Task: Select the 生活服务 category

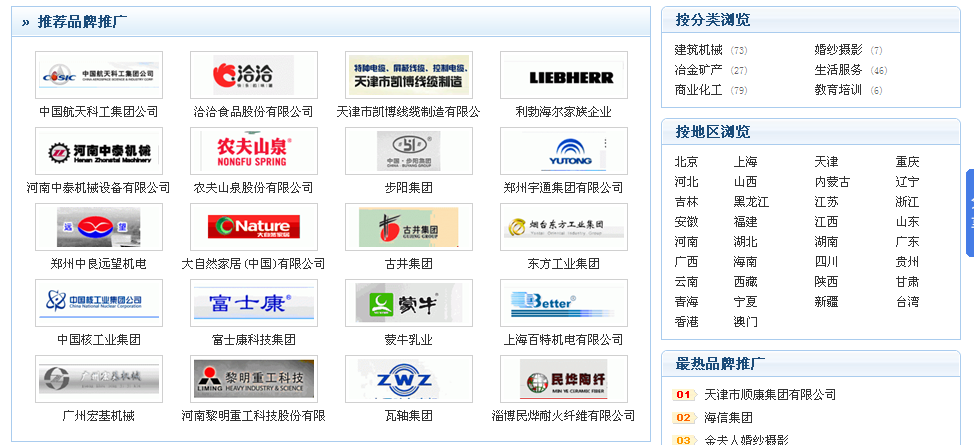Action: [x=838, y=70]
